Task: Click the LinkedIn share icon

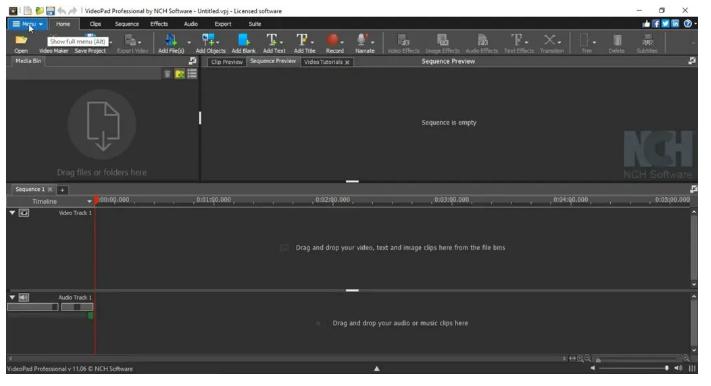Action: tap(676, 24)
